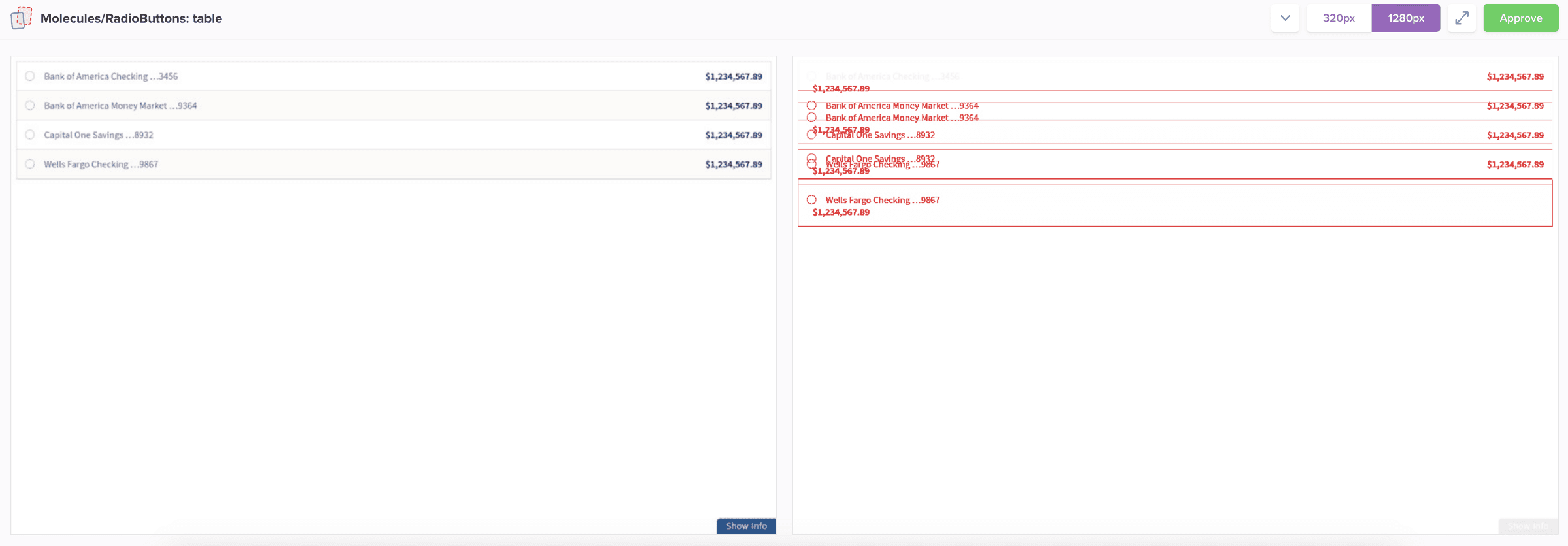Approve the snapshot changes

[x=1520, y=18]
